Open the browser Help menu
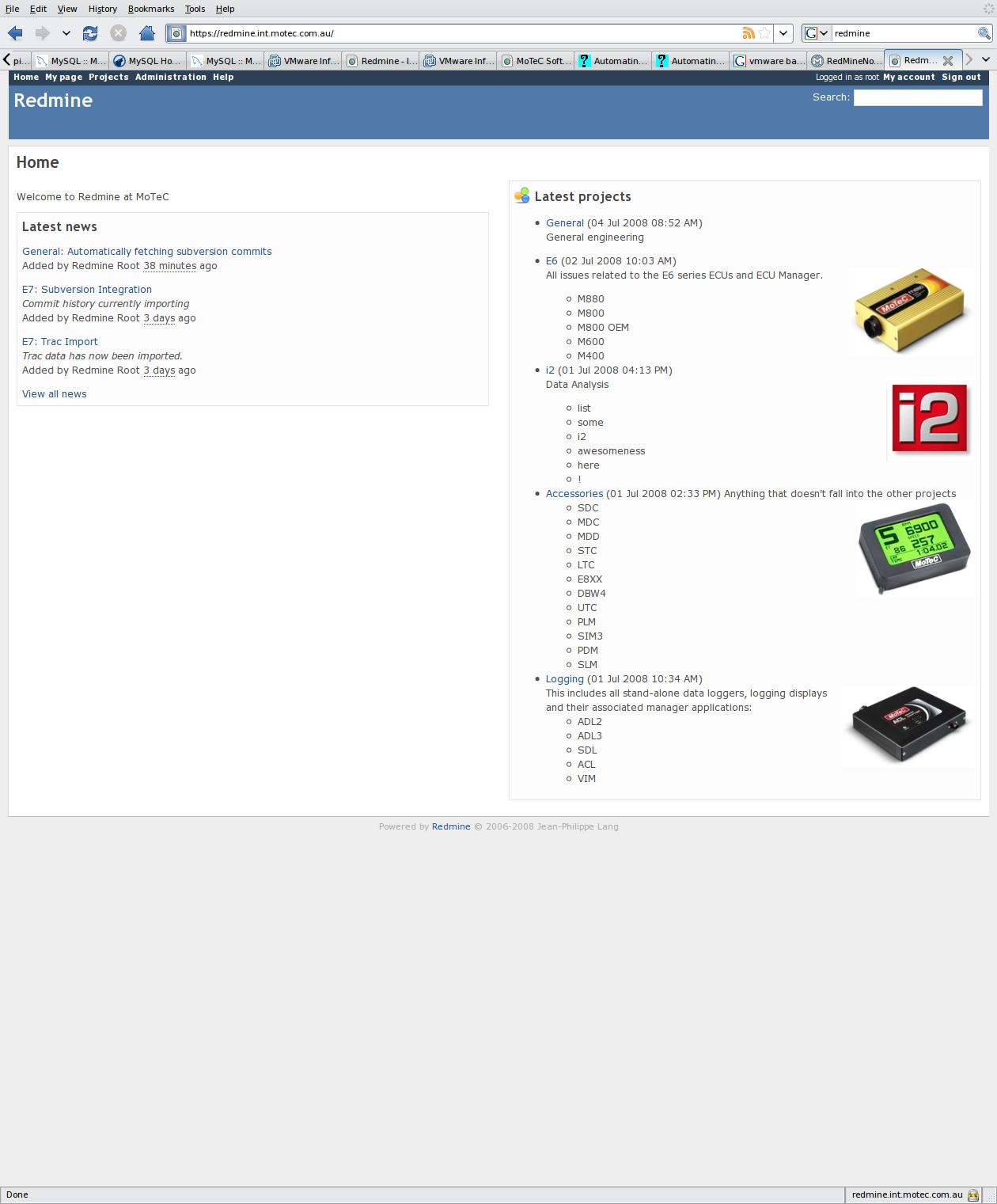This screenshot has height=1204, width=997. pyautogui.click(x=226, y=9)
